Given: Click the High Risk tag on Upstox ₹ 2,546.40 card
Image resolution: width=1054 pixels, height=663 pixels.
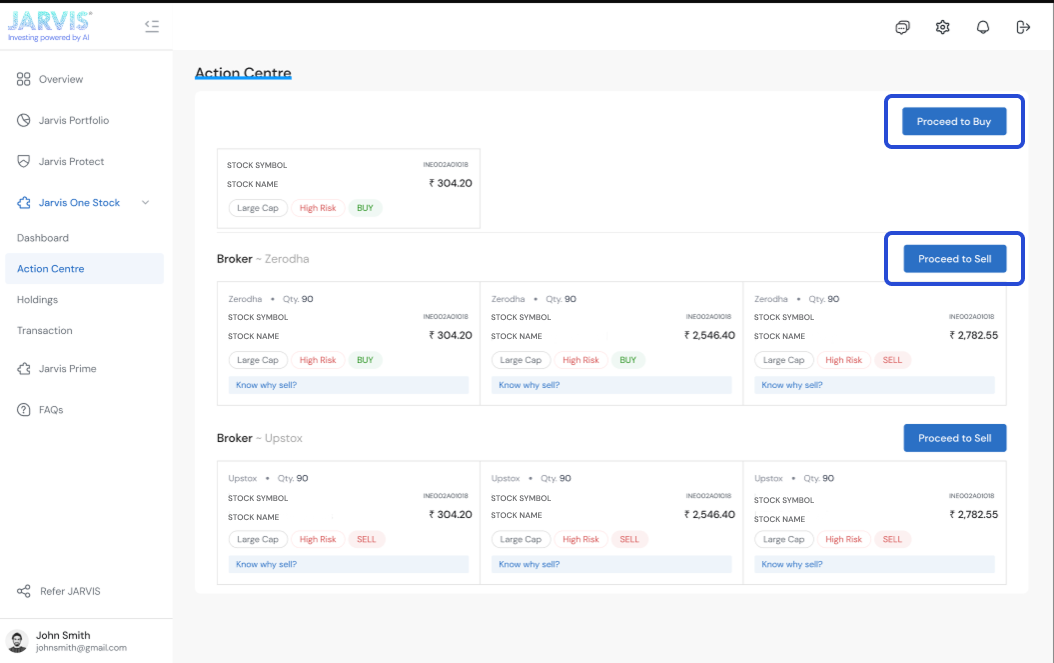Looking at the screenshot, I should point(581,539).
